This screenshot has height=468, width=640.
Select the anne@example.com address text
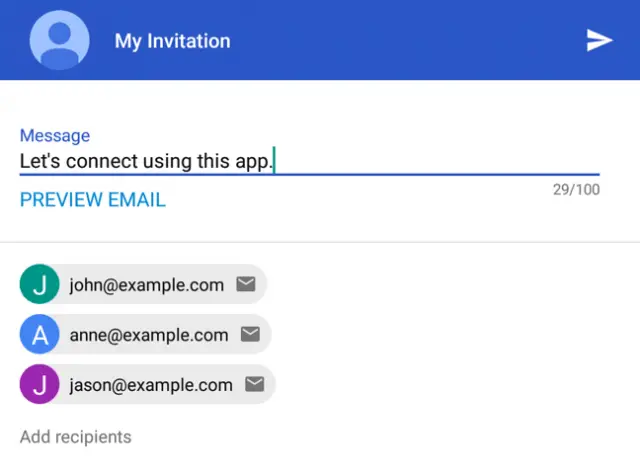(x=148, y=335)
